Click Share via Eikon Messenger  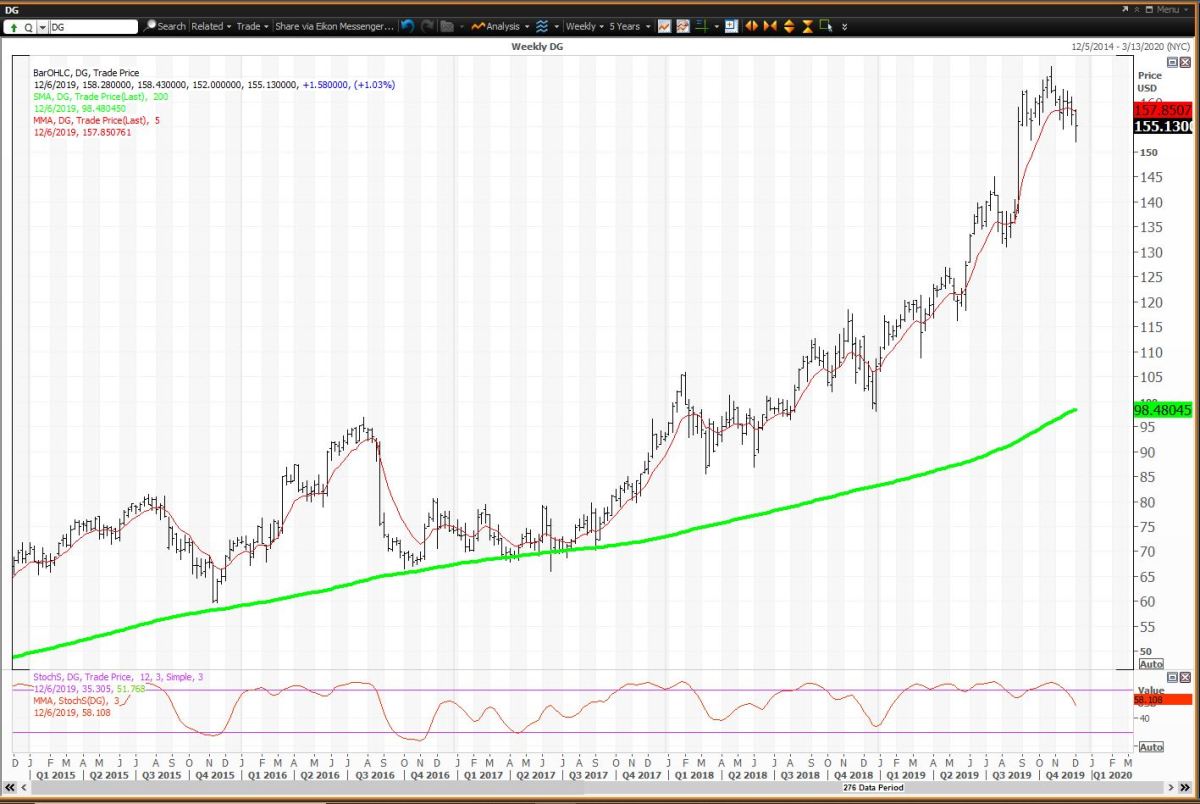(x=335, y=26)
